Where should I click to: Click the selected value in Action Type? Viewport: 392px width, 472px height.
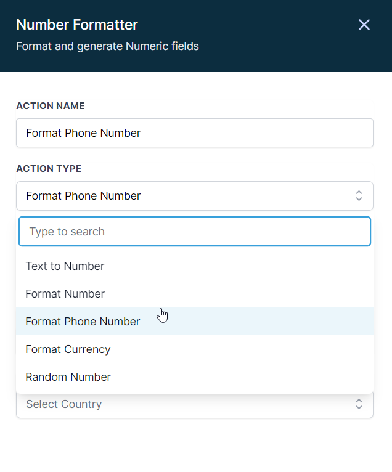pyautogui.click(x=83, y=196)
